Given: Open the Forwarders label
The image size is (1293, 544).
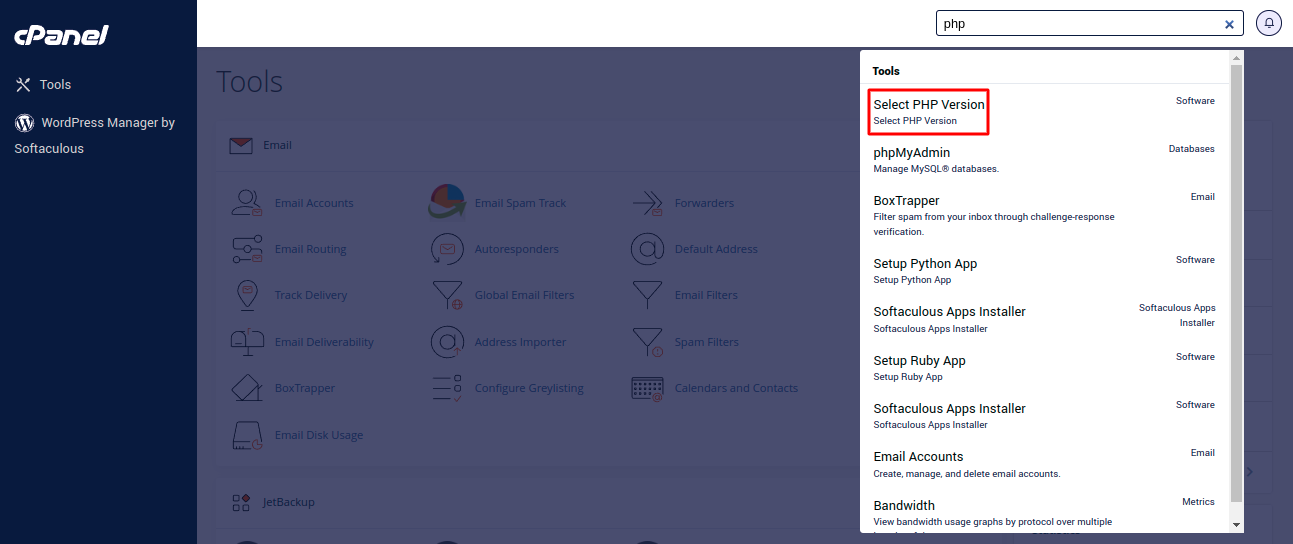Looking at the screenshot, I should point(704,203).
